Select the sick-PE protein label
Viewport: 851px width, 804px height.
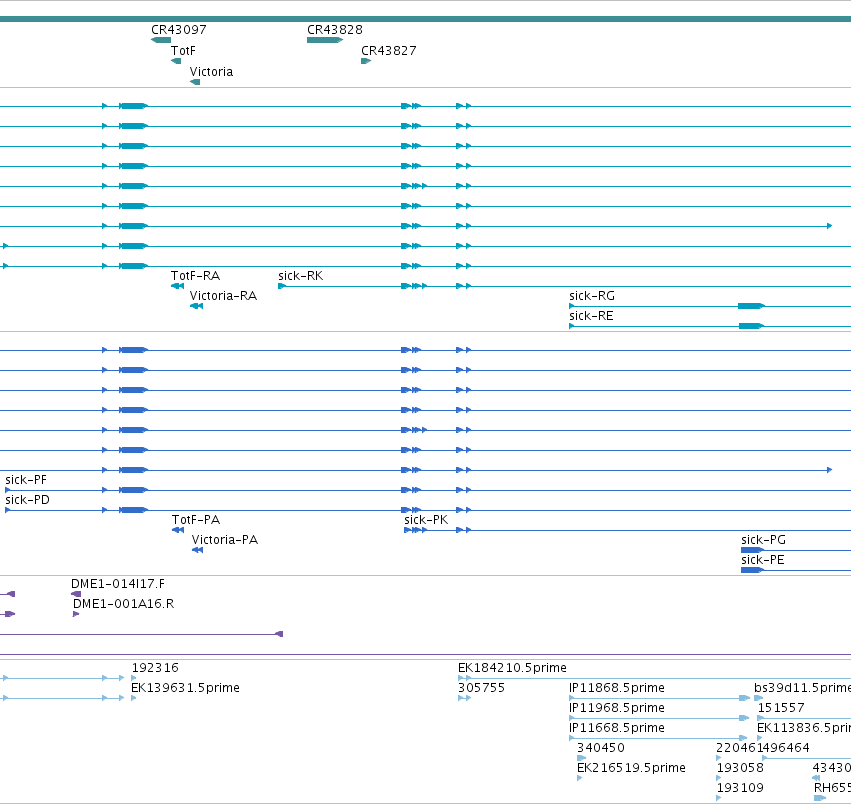(763, 560)
